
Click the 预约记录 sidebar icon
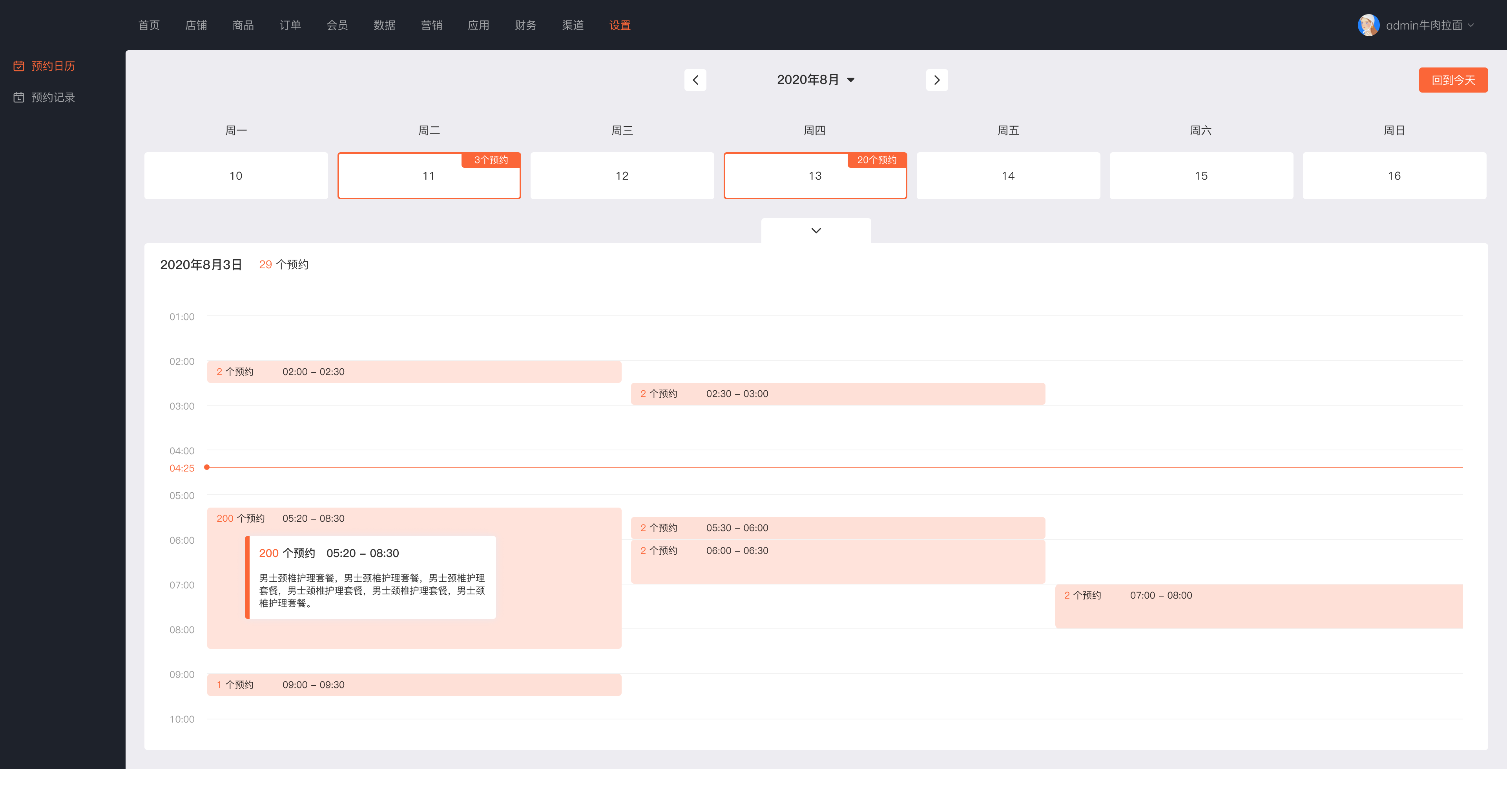(19, 98)
